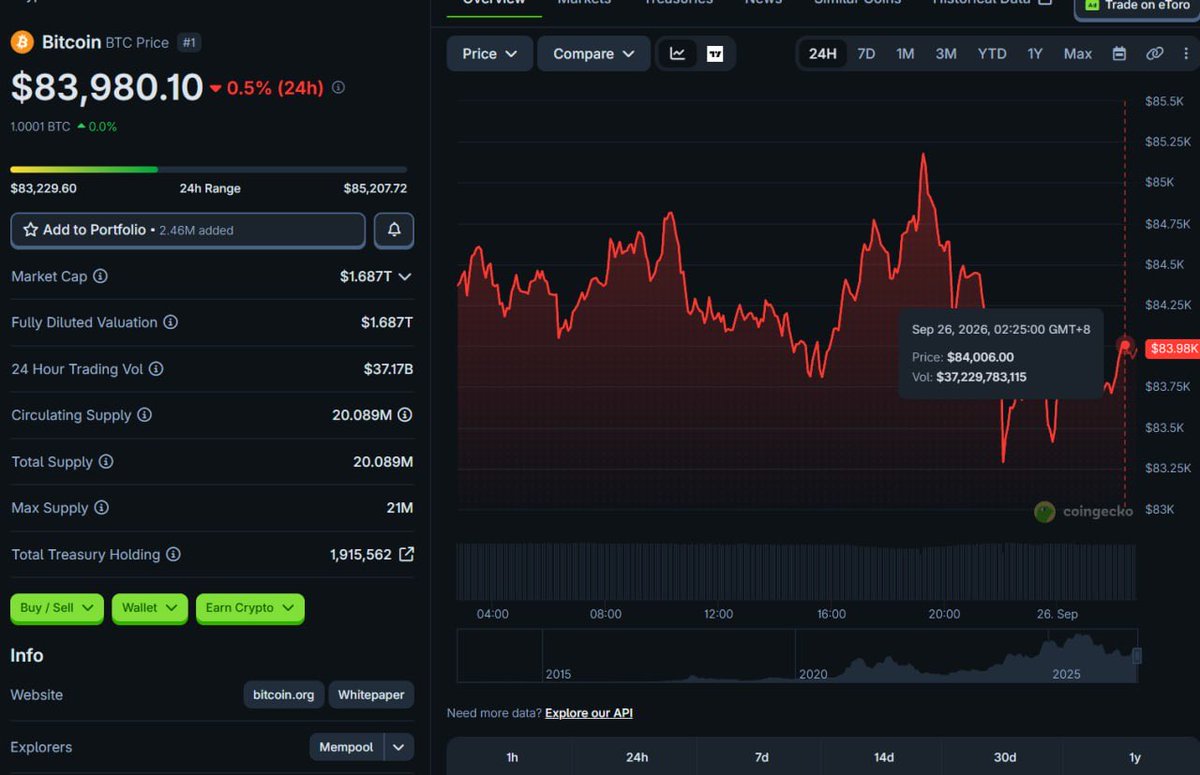Click the chart navigator right handle

tap(1137, 656)
